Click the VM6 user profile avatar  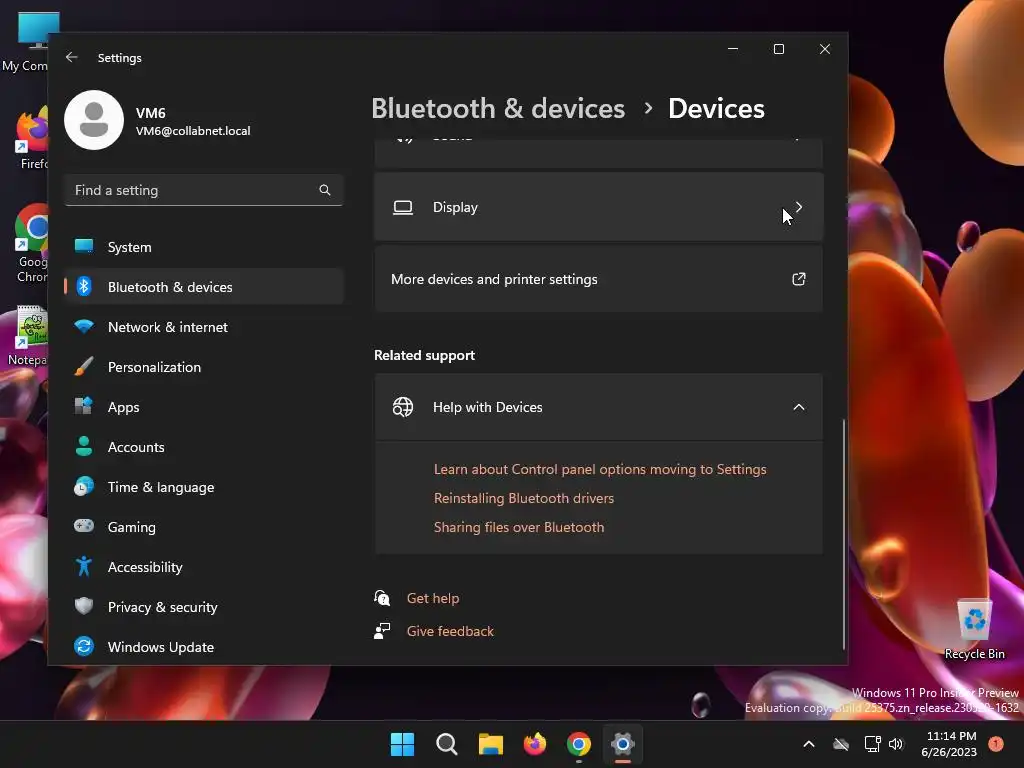tap(94, 120)
